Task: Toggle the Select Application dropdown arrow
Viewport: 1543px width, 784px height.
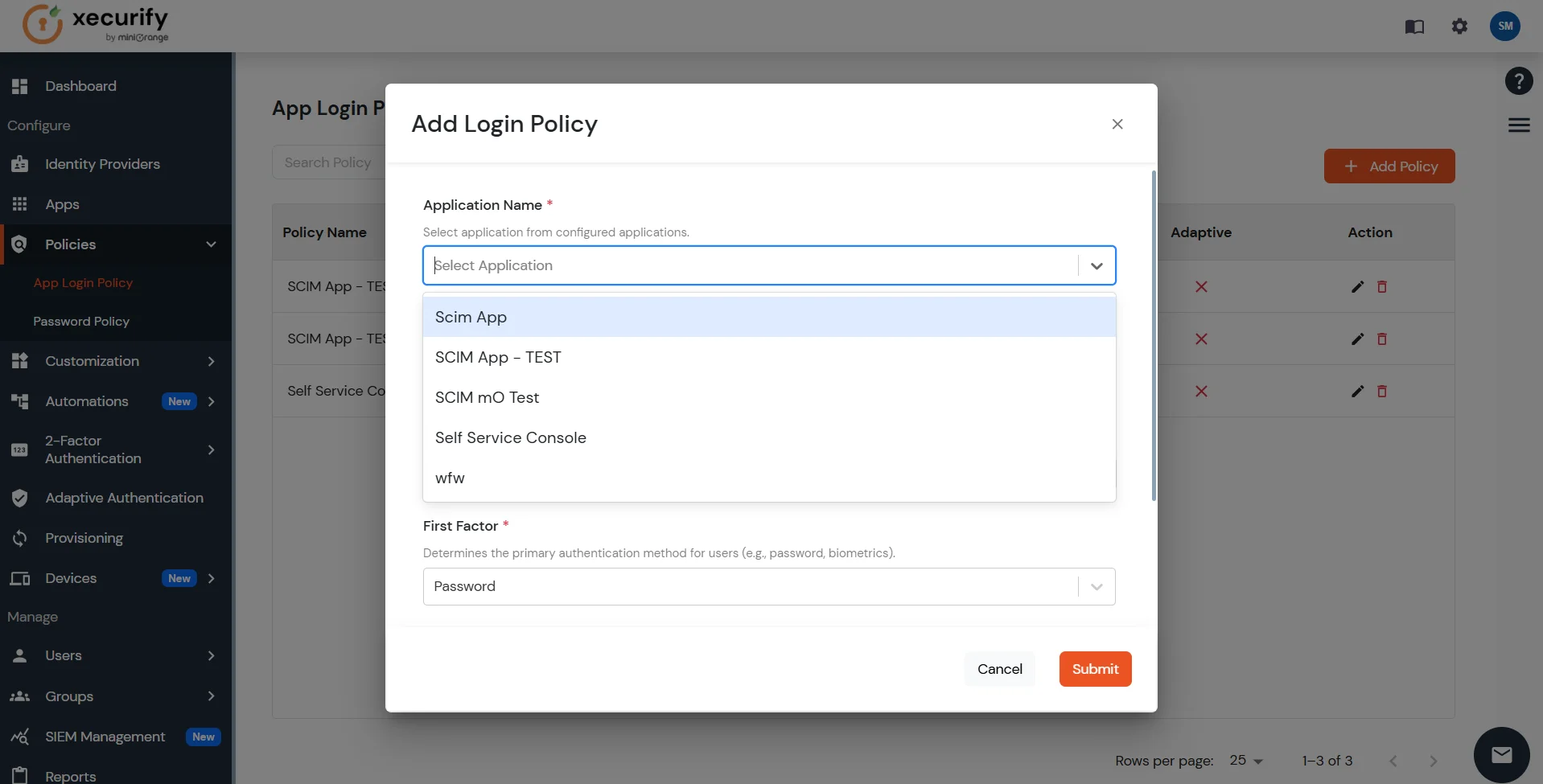Action: point(1097,265)
